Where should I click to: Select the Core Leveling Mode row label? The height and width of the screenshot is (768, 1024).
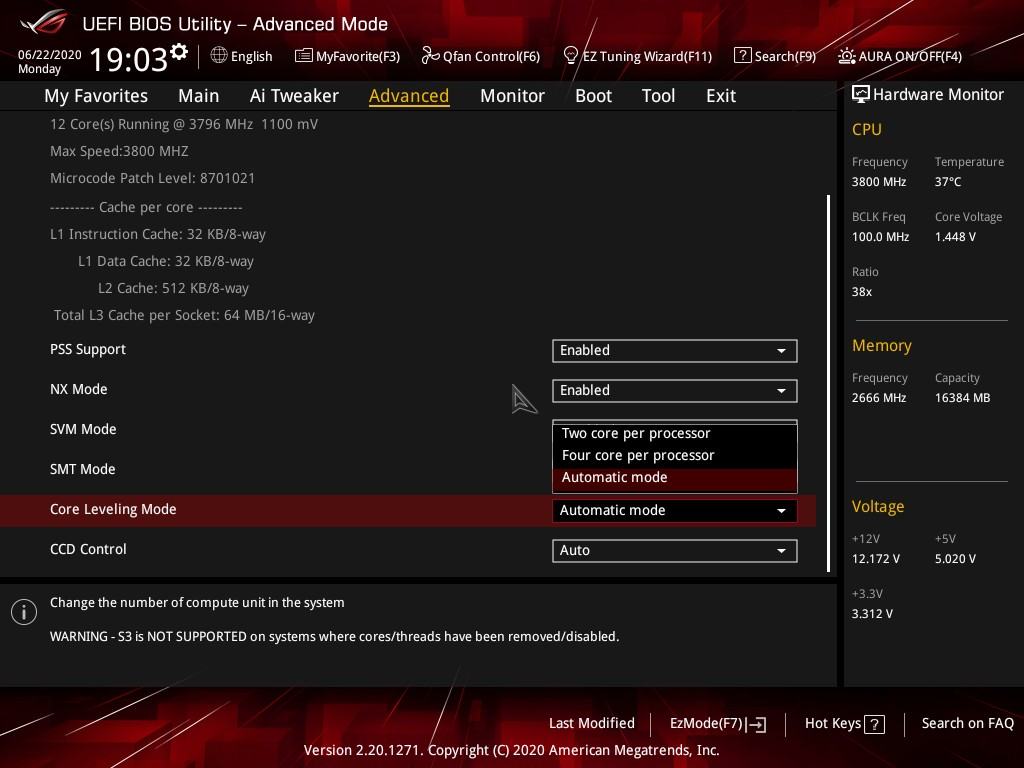[113, 509]
